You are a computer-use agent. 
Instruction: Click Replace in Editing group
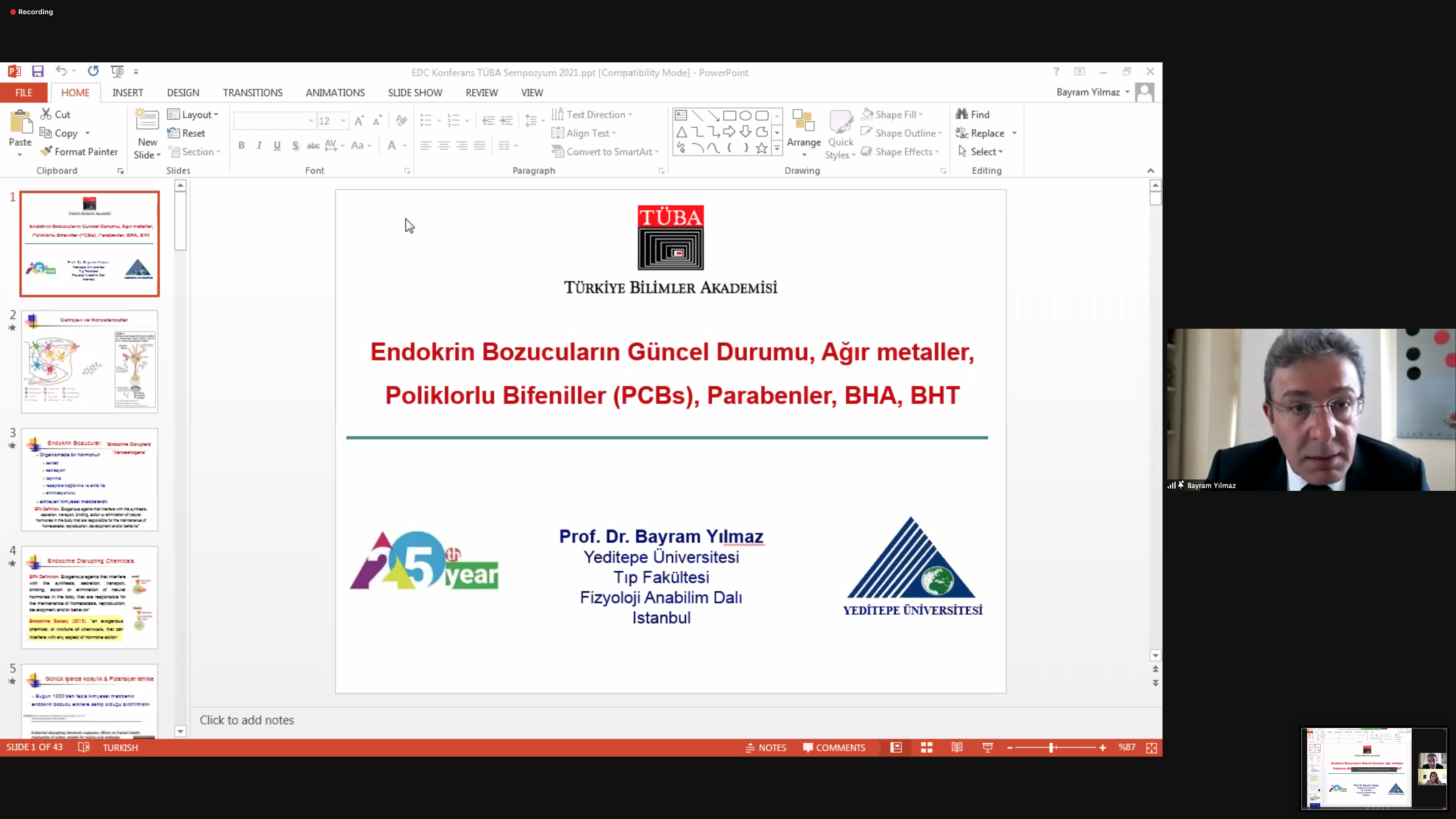980,133
